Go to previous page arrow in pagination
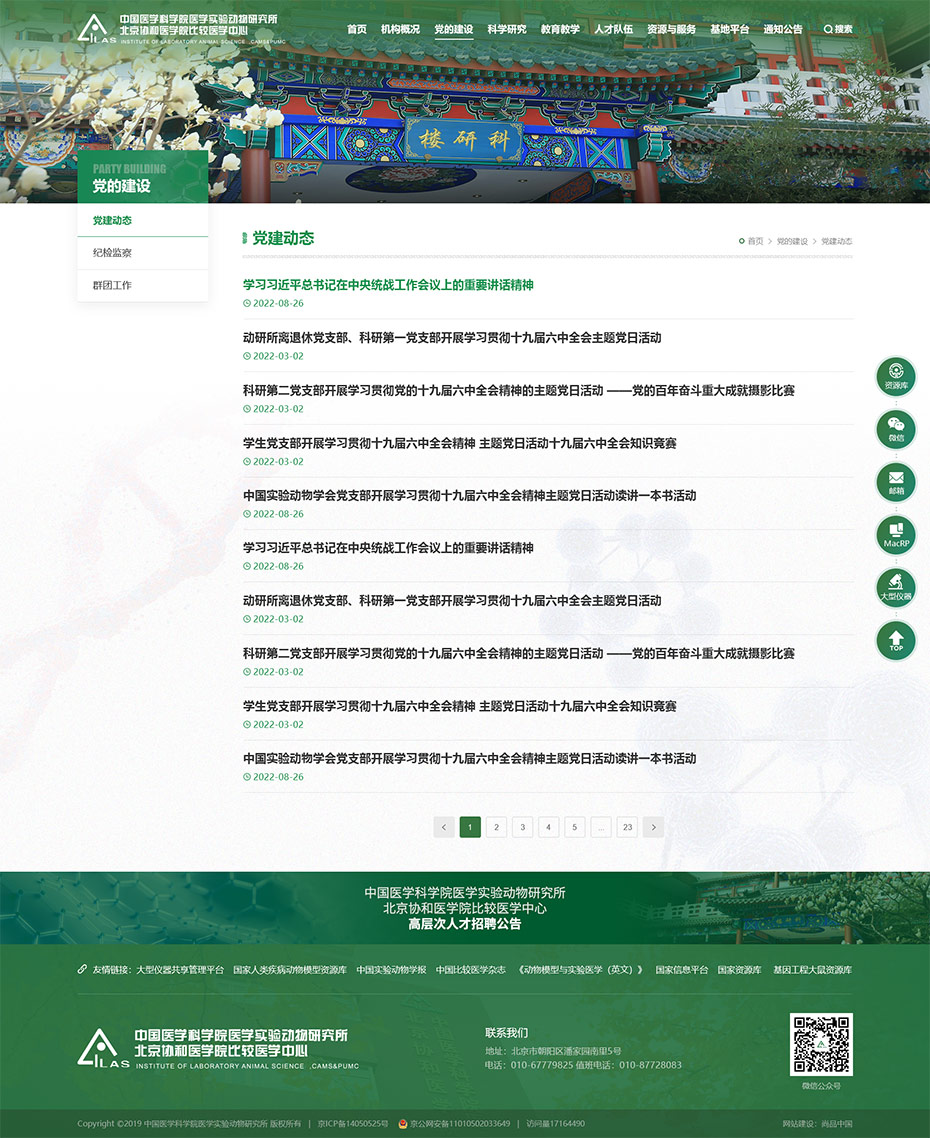This screenshot has width=930, height=1138. click(444, 827)
